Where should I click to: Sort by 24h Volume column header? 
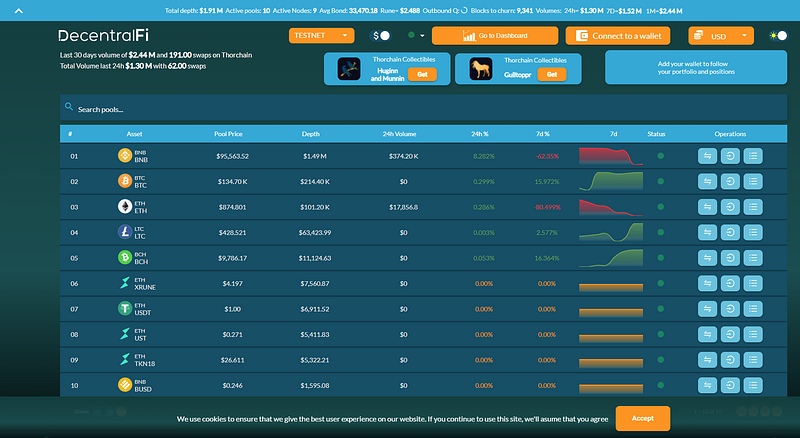(x=399, y=134)
